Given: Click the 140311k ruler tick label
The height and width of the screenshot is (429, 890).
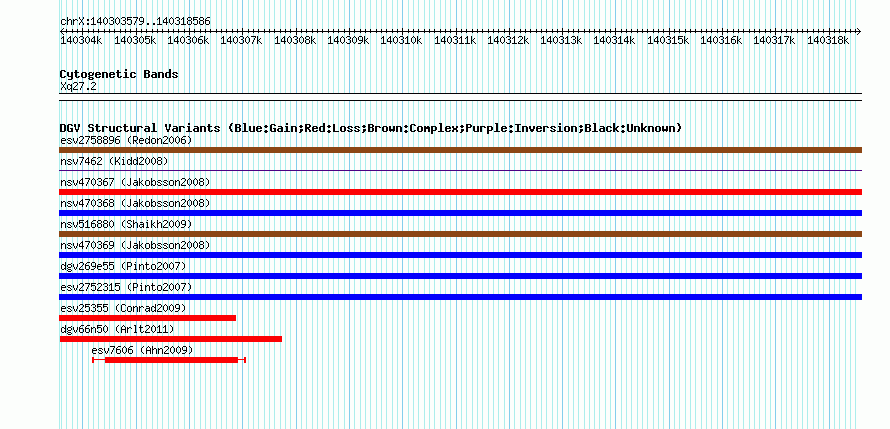Looking at the screenshot, I should coord(455,40).
